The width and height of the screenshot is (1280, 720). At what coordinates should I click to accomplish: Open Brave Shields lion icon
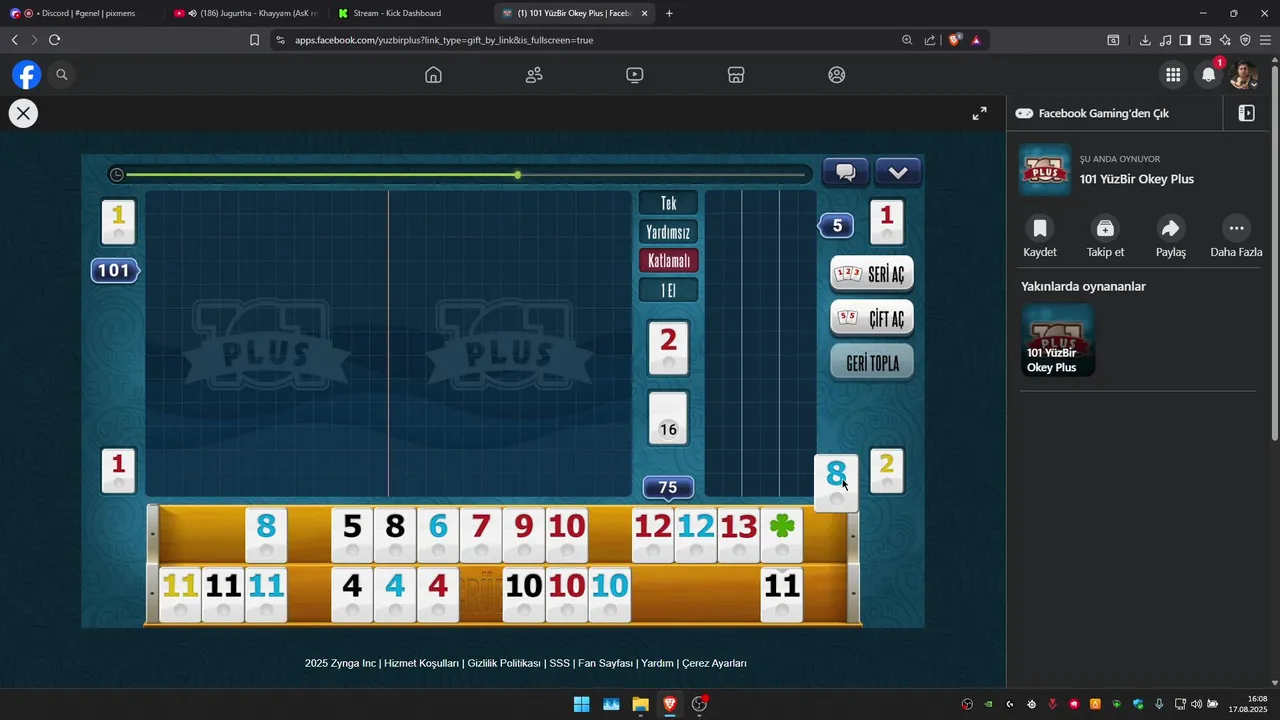pos(954,40)
